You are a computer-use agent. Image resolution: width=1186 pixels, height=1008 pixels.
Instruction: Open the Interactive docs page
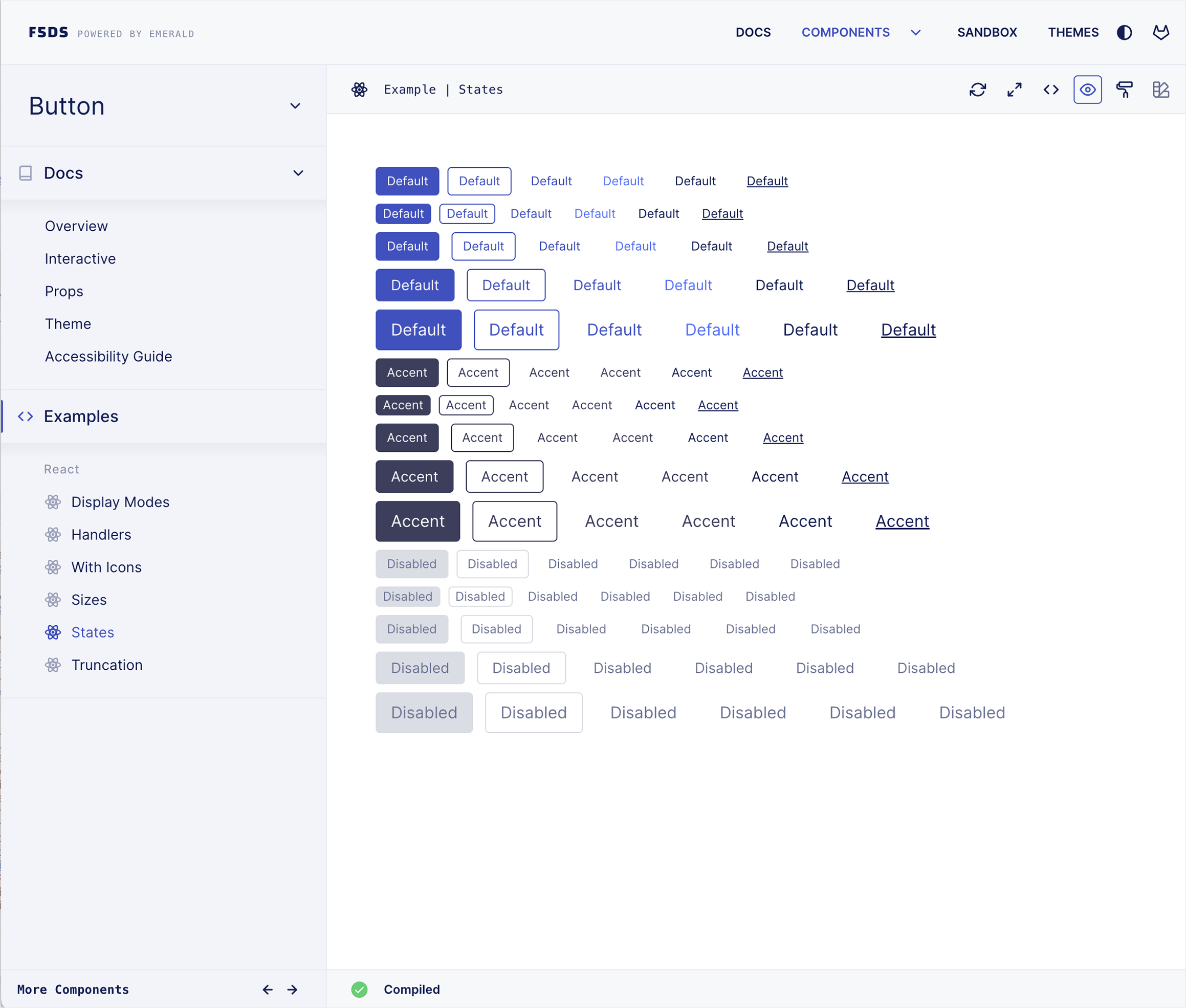click(80, 259)
